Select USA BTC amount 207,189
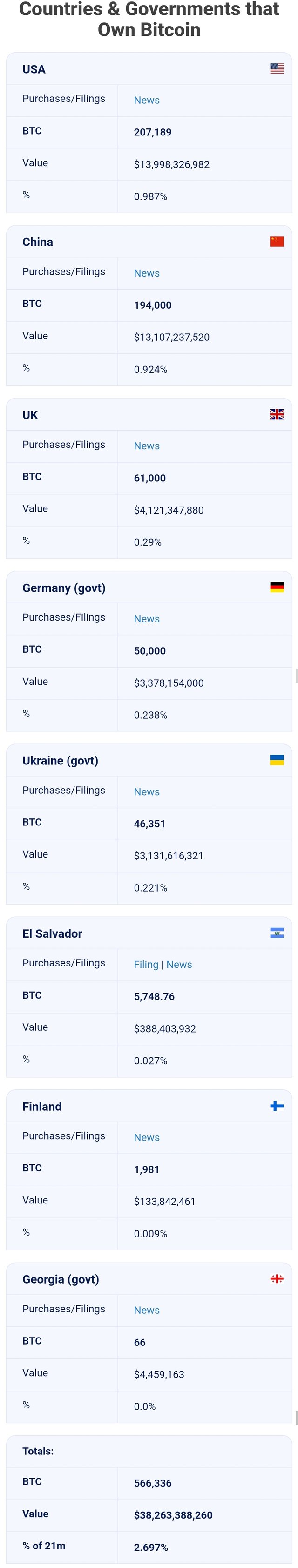 (x=153, y=133)
